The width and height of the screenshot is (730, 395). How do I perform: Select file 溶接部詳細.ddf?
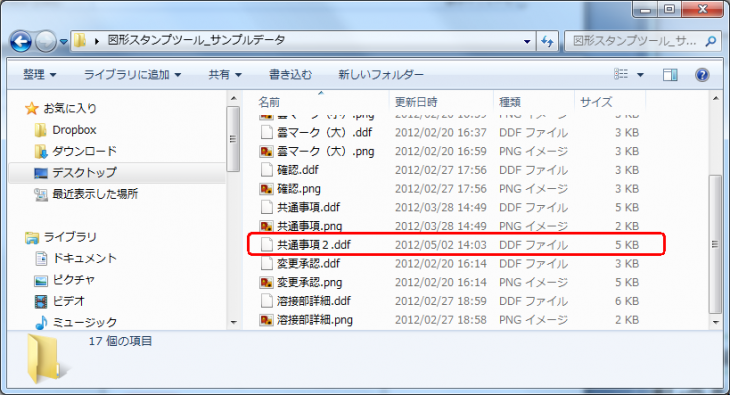[314, 301]
